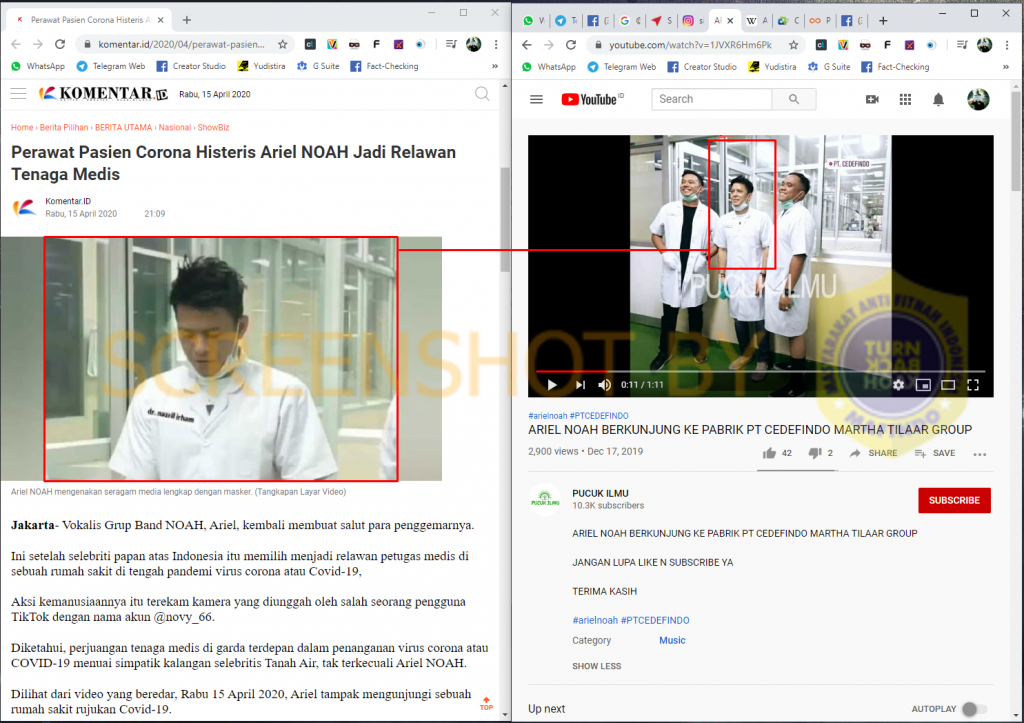Like the video with thumbs up
This screenshot has height=723, width=1024.
(x=770, y=453)
